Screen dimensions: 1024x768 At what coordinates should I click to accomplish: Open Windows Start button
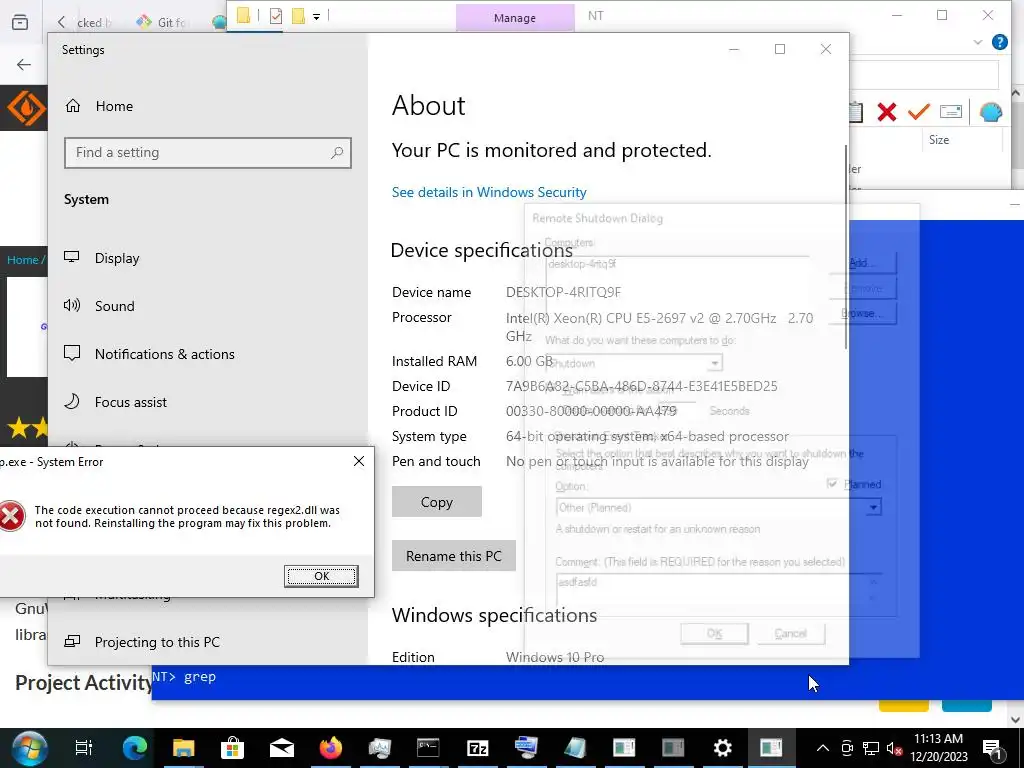click(x=29, y=748)
